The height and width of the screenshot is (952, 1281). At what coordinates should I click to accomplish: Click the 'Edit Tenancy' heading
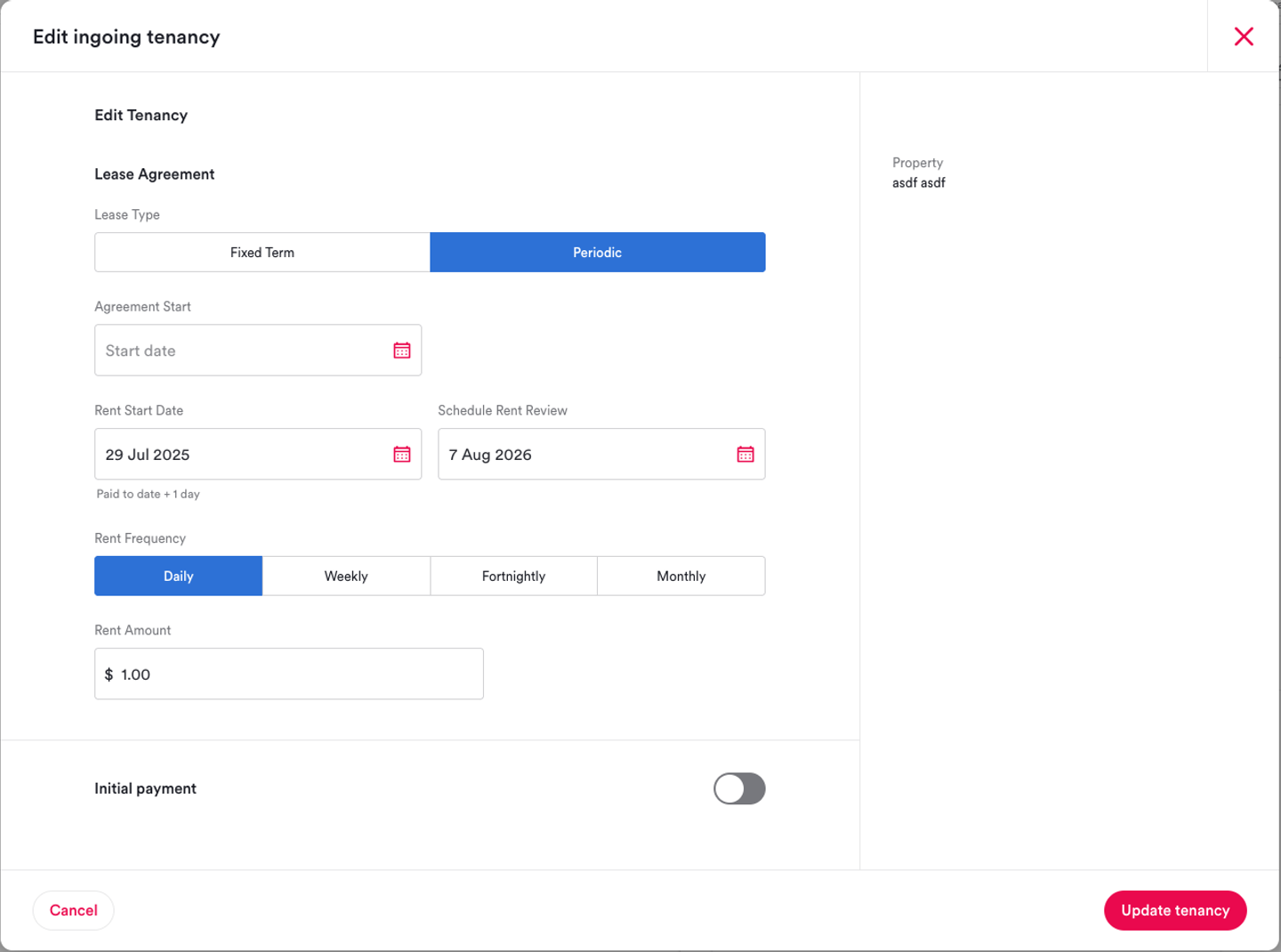pos(141,116)
